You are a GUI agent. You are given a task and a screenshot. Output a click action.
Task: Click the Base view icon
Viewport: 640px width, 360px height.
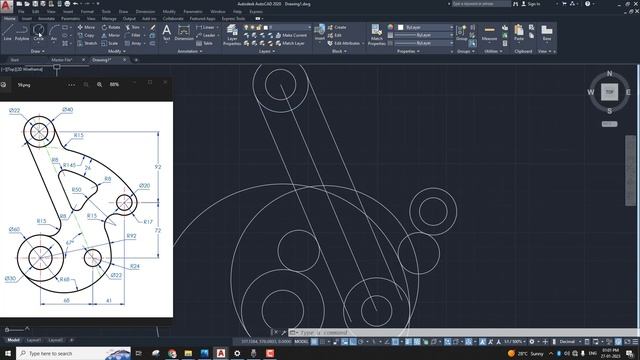click(x=547, y=33)
